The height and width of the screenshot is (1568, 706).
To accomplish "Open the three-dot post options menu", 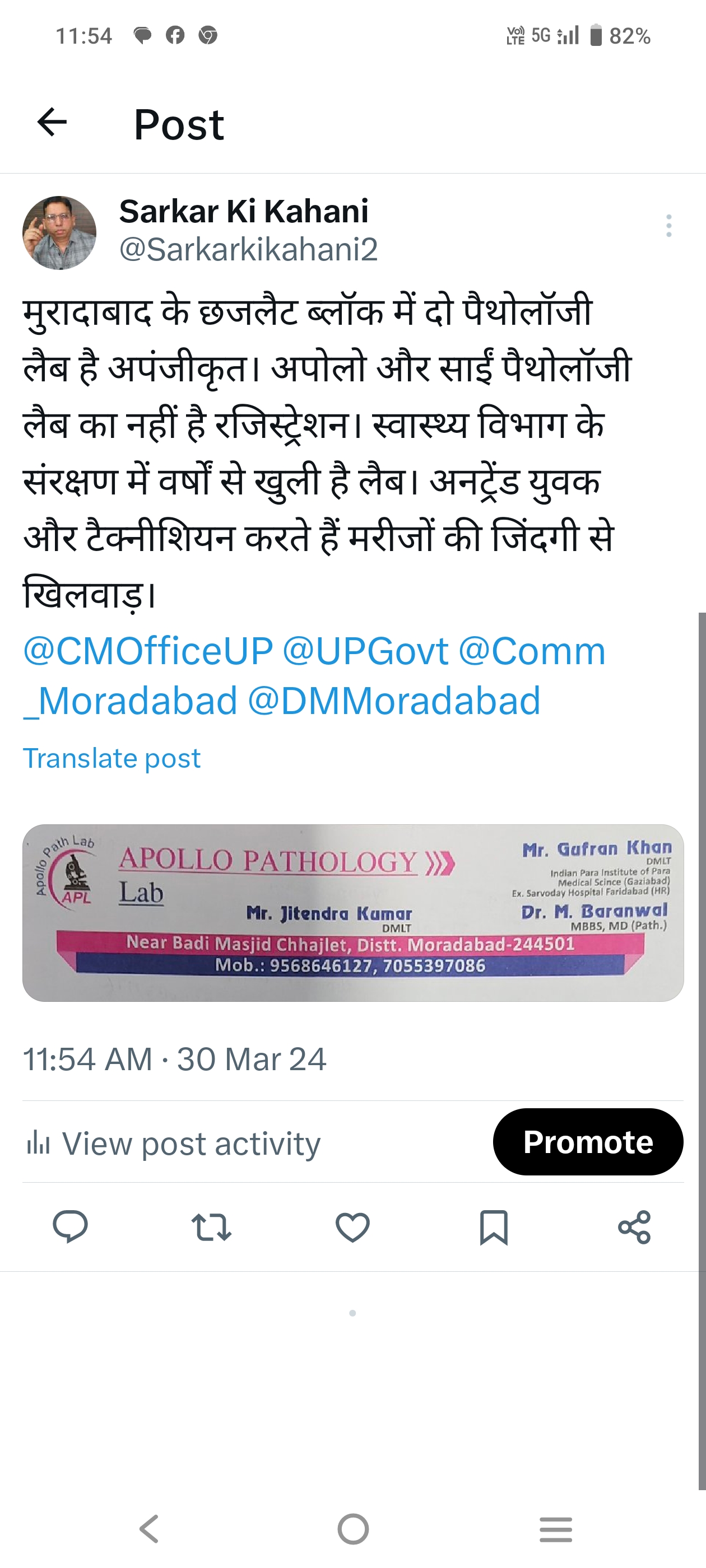I will coord(669,226).
